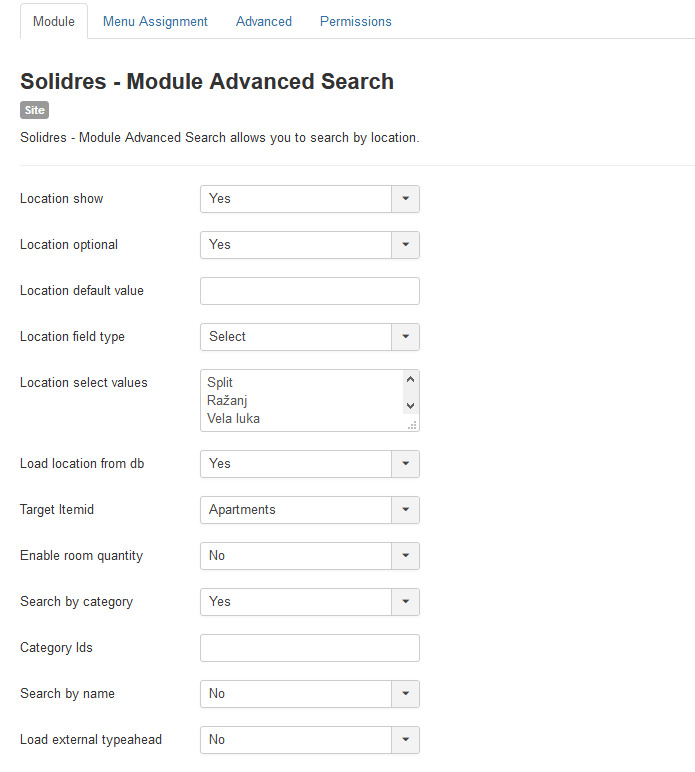Click the textarea resize handle
The width and height of the screenshot is (695, 772).
tap(412, 425)
